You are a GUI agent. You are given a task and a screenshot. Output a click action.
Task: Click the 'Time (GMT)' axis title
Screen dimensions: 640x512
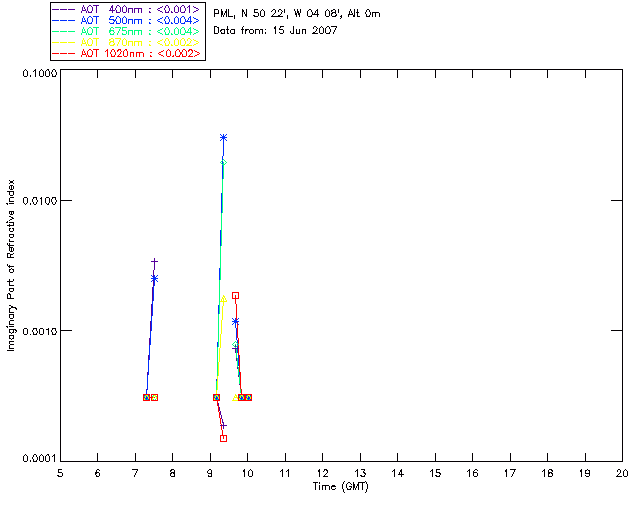[x=340, y=487]
